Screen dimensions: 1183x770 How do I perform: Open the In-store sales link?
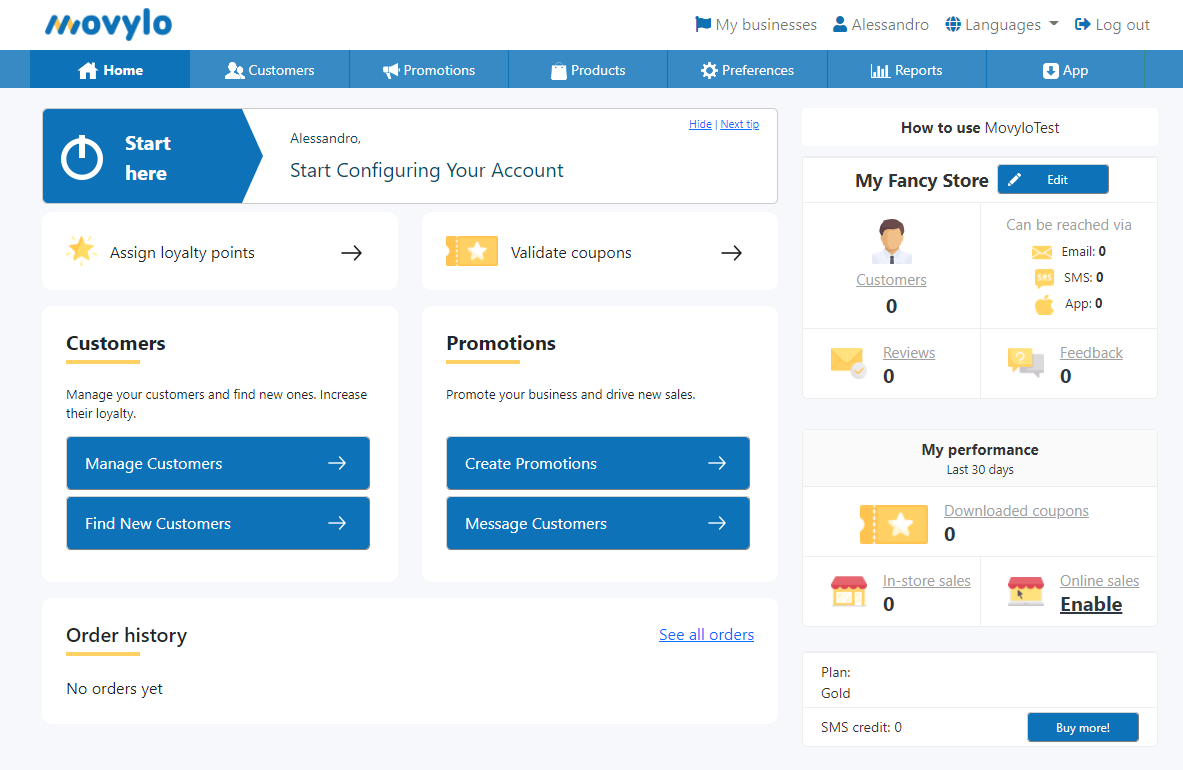click(926, 581)
